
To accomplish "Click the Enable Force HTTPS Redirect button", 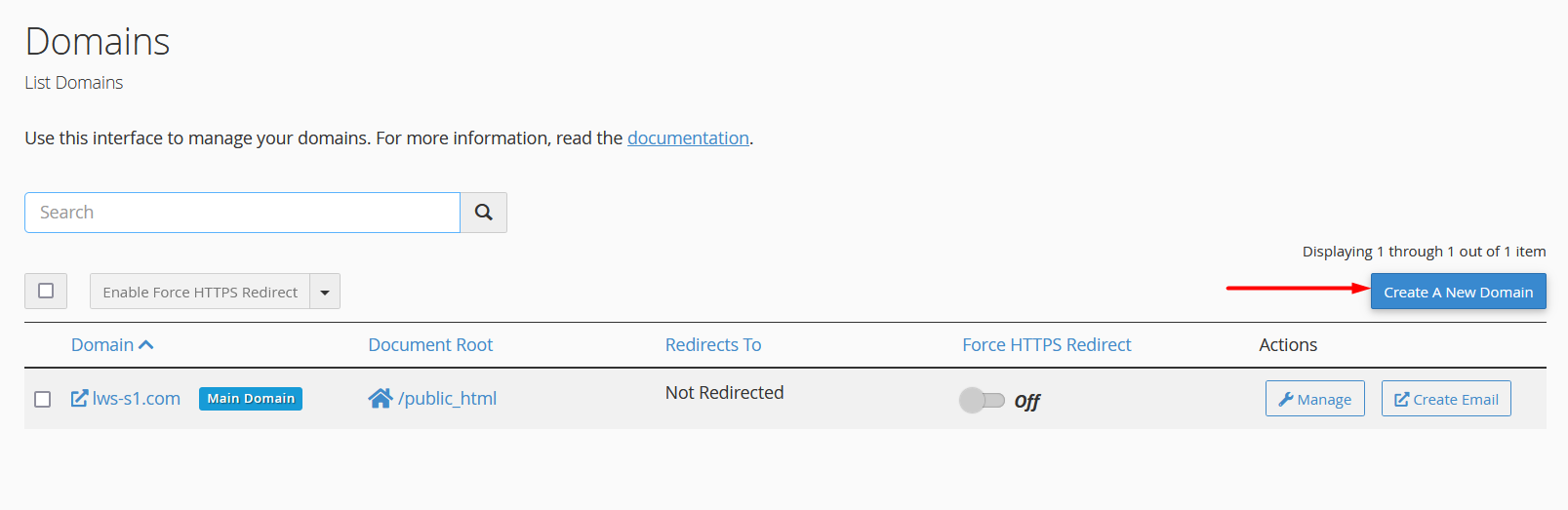I will pyautogui.click(x=200, y=292).
